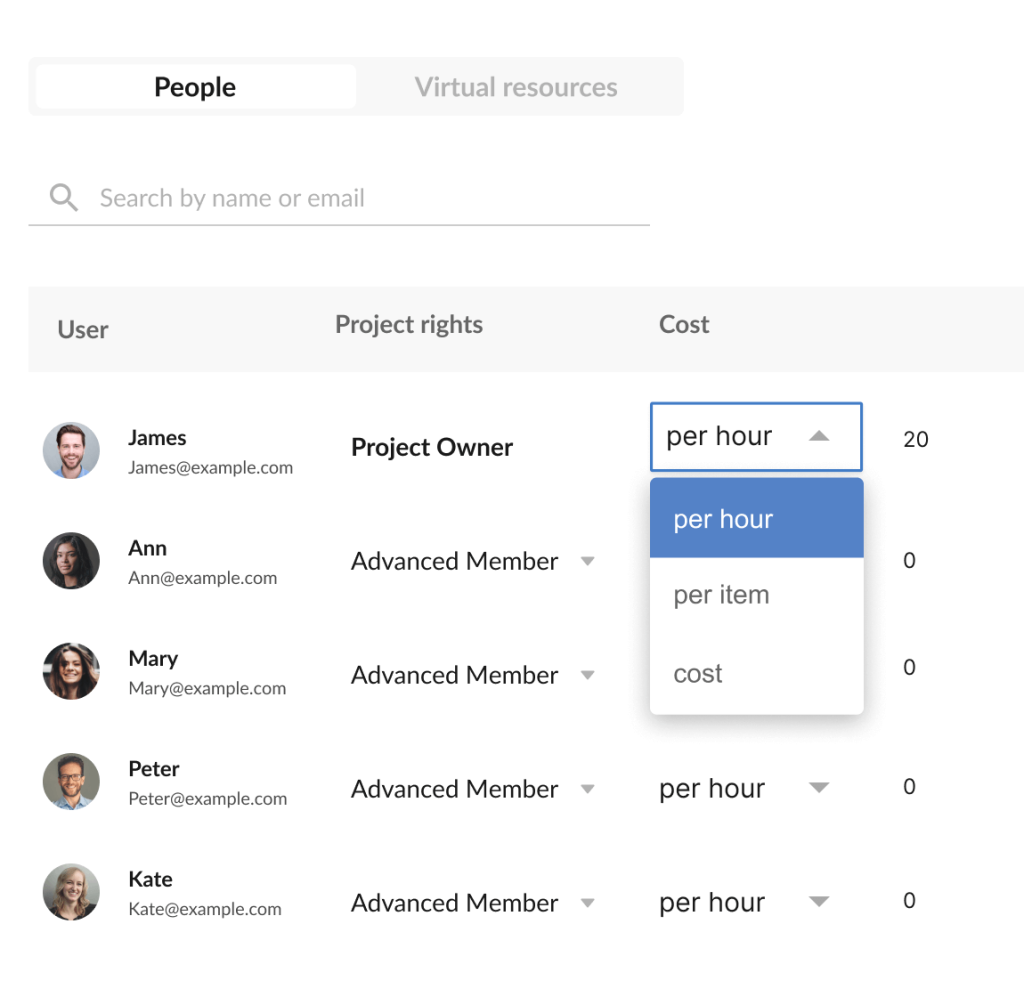Viewport: 1024px width, 997px height.
Task: Click James's profile avatar
Action: coord(71,450)
